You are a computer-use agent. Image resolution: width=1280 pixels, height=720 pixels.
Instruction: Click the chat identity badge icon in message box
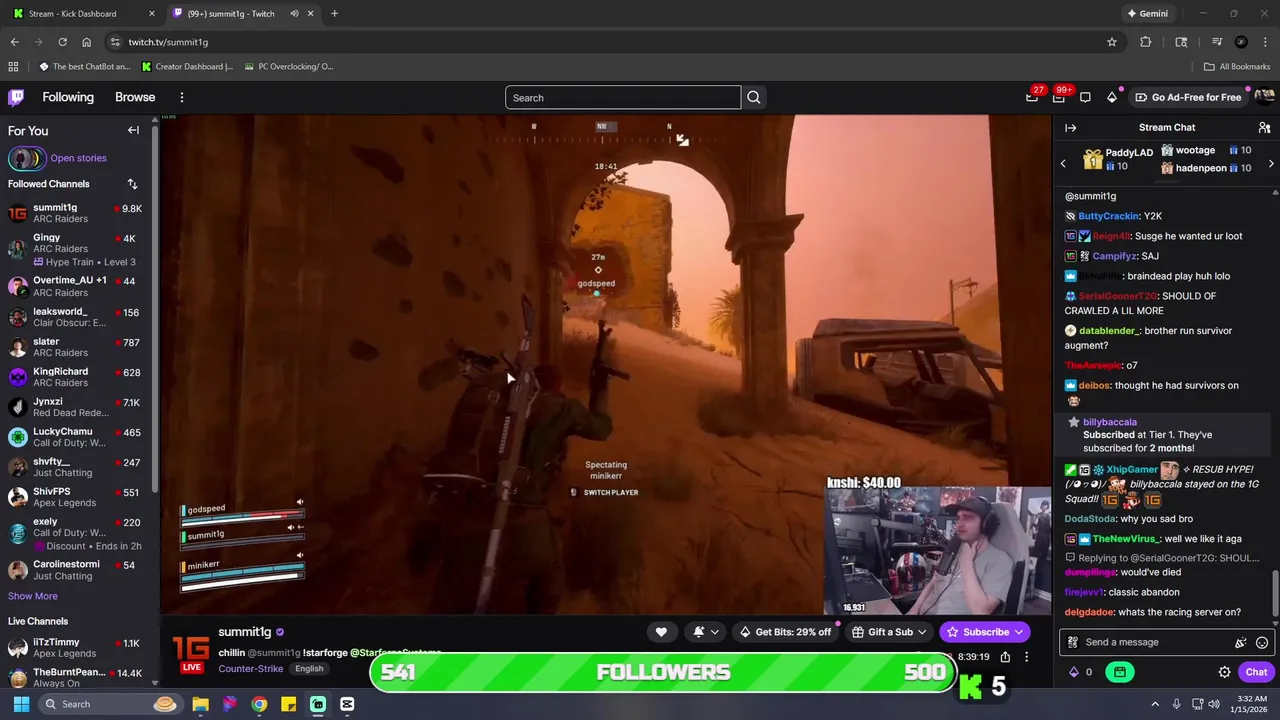(x=1073, y=642)
